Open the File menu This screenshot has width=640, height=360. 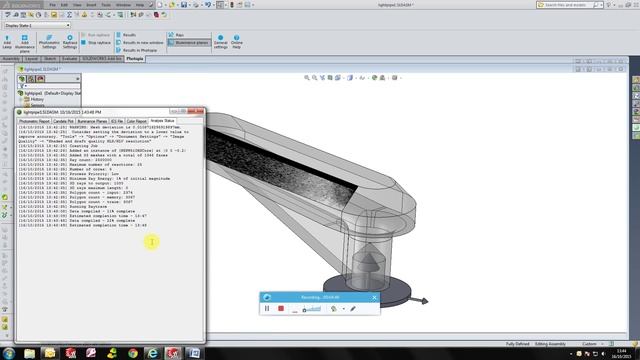pos(53,5)
